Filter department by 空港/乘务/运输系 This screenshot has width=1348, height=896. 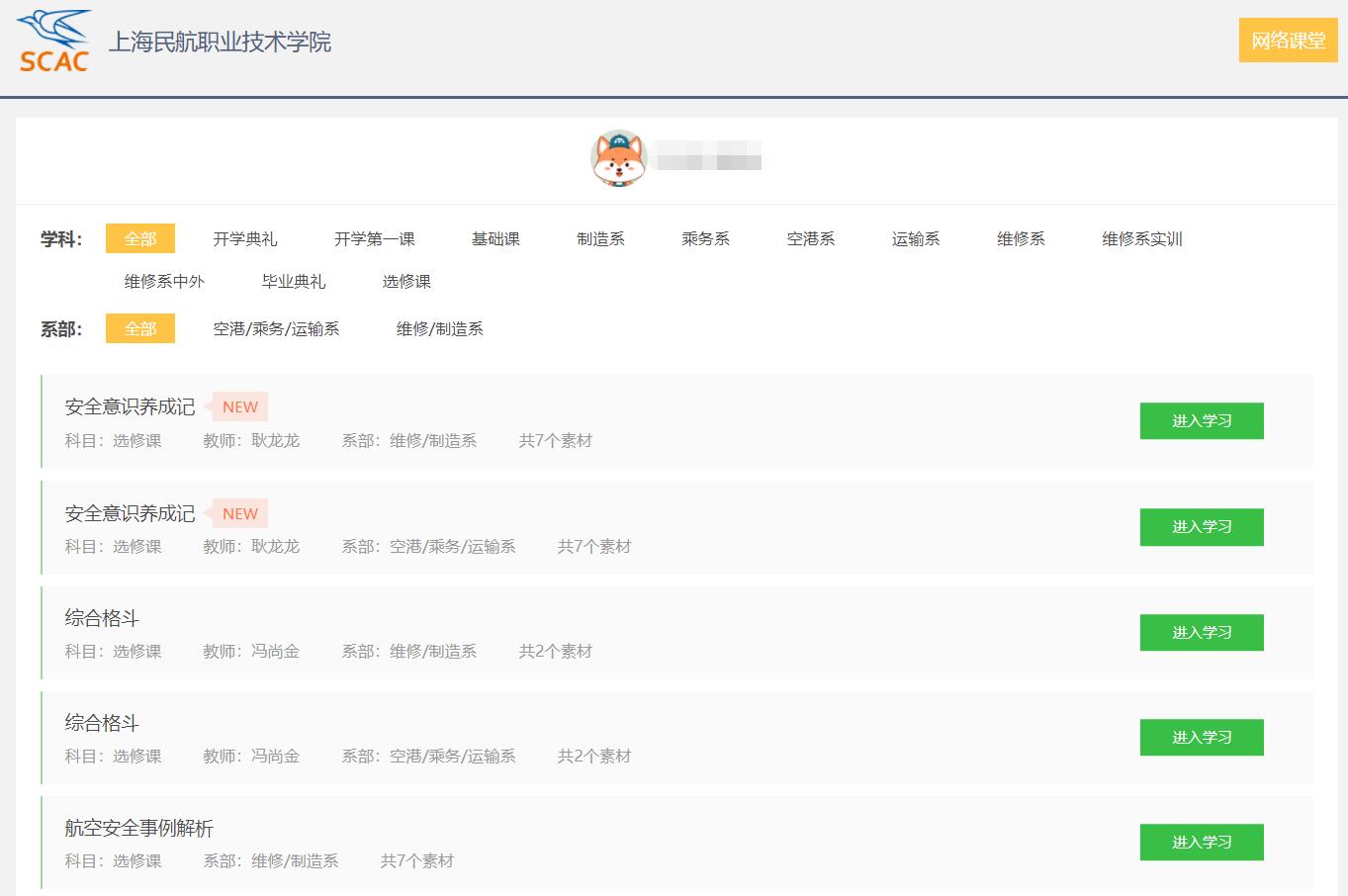click(276, 329)
